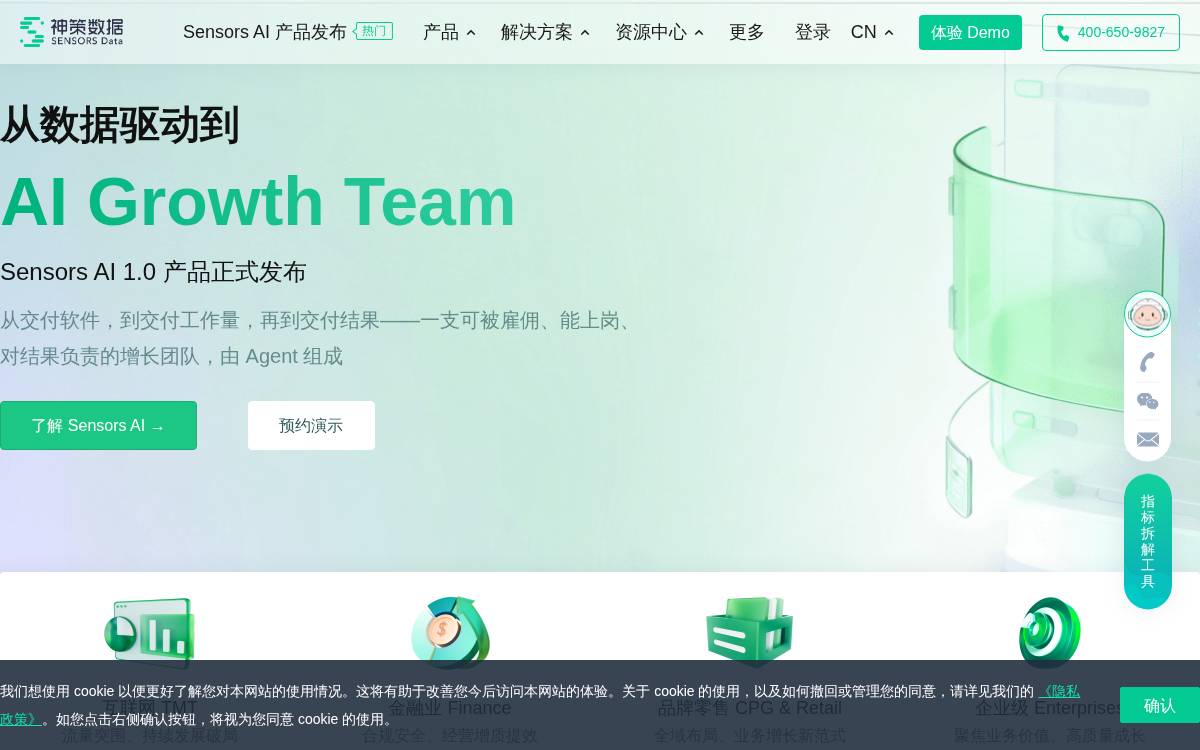
Task: Expand the 解决方案 menu
Action: [x=545, y=32]
